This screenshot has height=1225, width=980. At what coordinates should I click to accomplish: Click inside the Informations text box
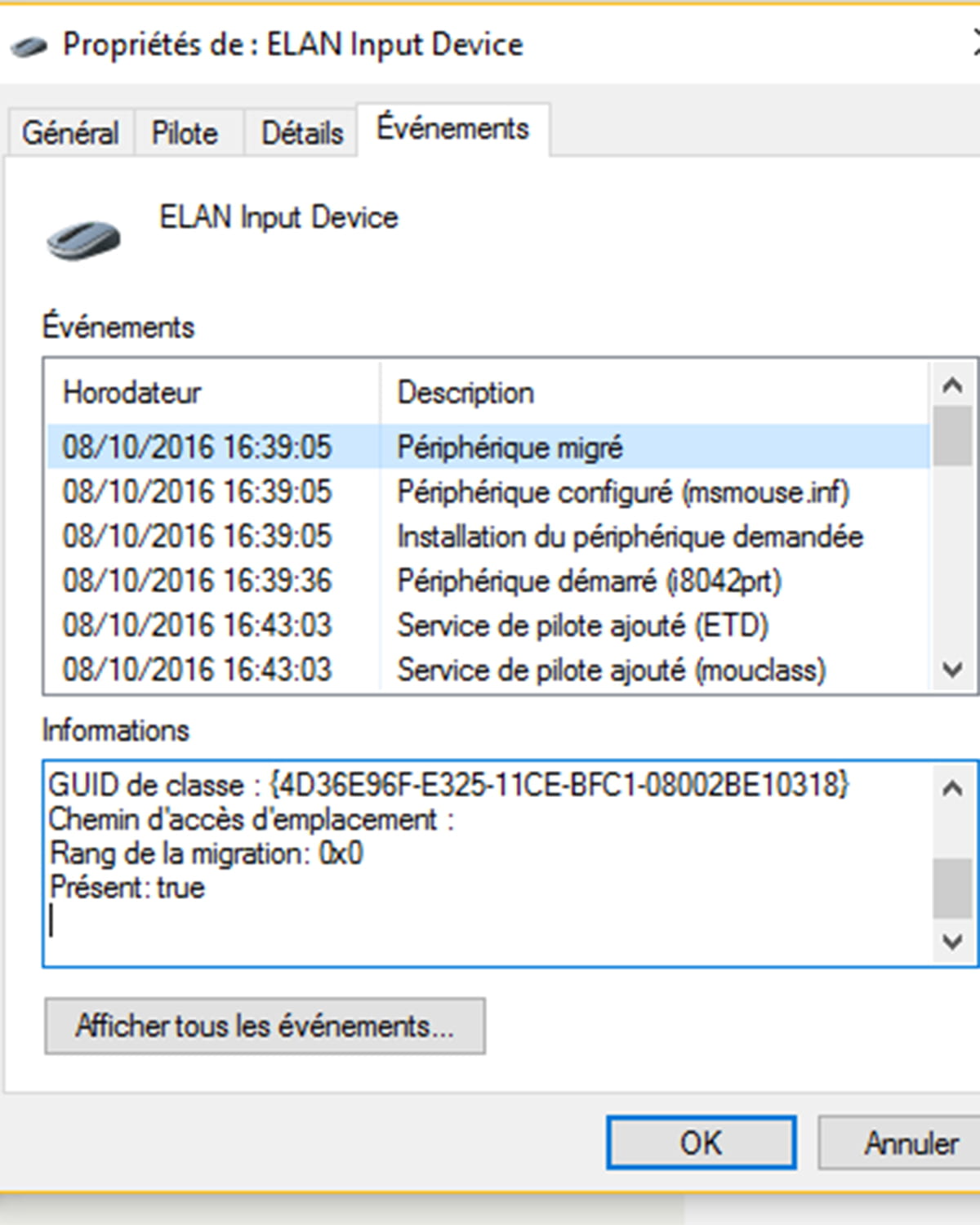488,864
